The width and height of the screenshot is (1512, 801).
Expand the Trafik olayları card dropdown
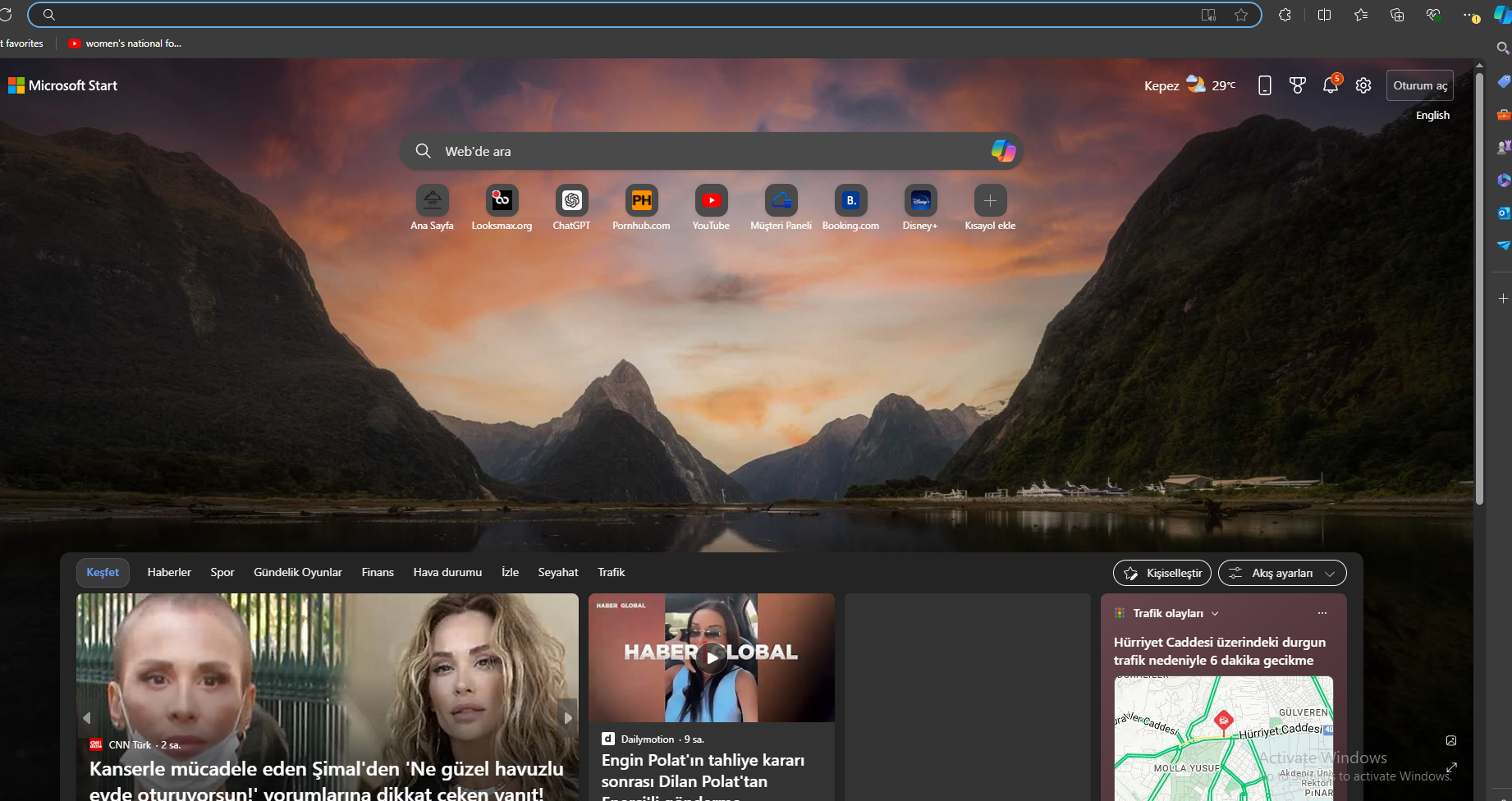pyautogui.click(x=1215, y=614)
